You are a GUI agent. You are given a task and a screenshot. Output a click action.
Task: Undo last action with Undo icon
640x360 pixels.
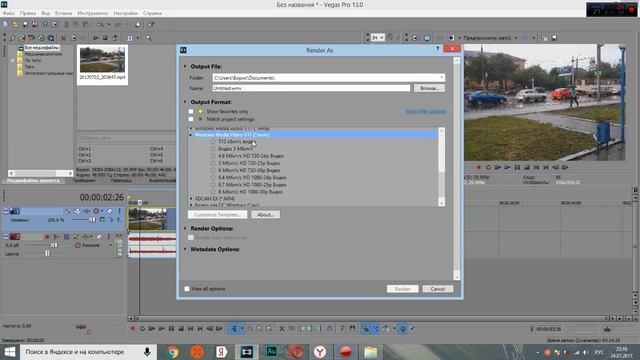pos(100,24)
